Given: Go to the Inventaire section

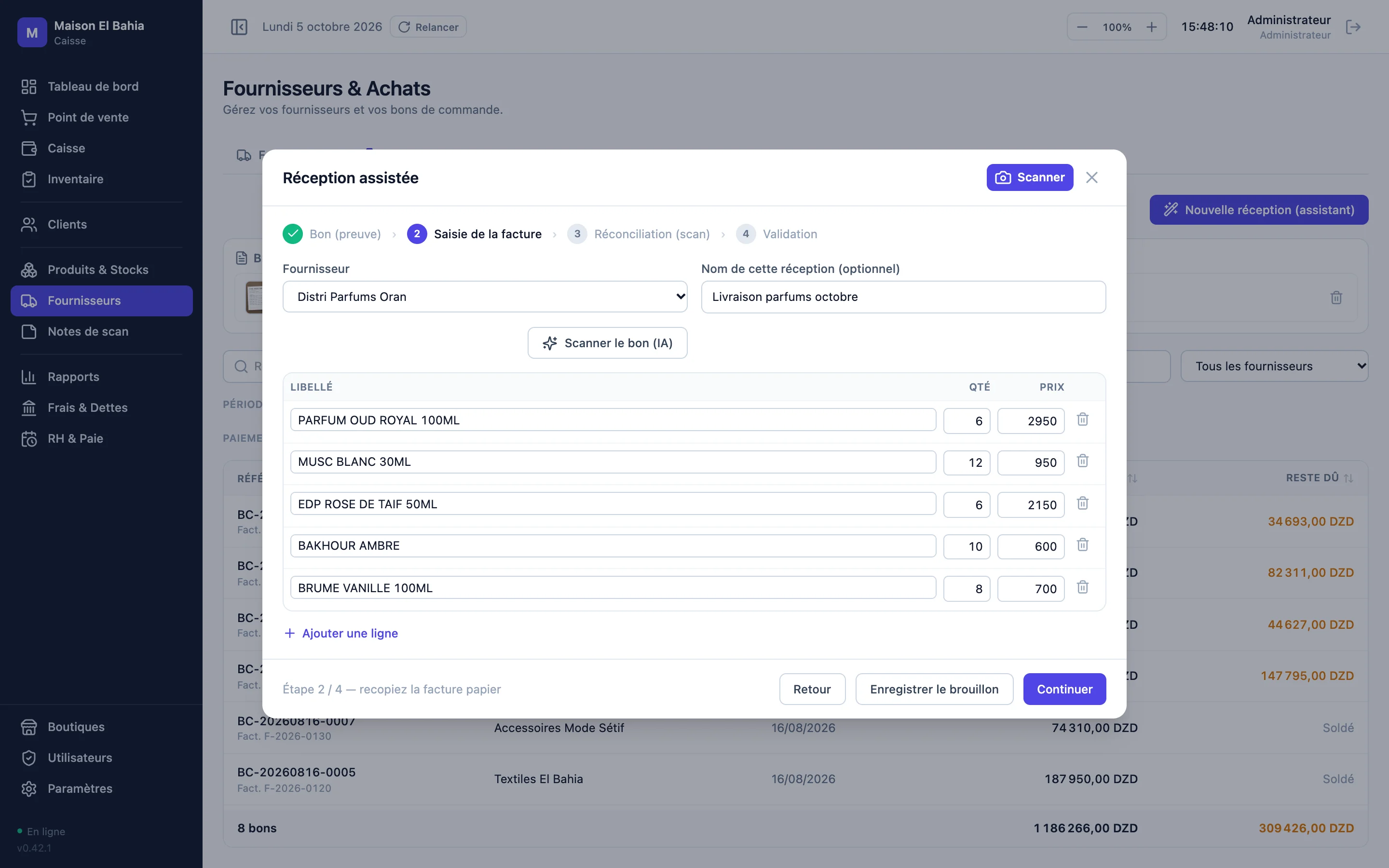Looking at the screenshot, I should click(102, 179).
